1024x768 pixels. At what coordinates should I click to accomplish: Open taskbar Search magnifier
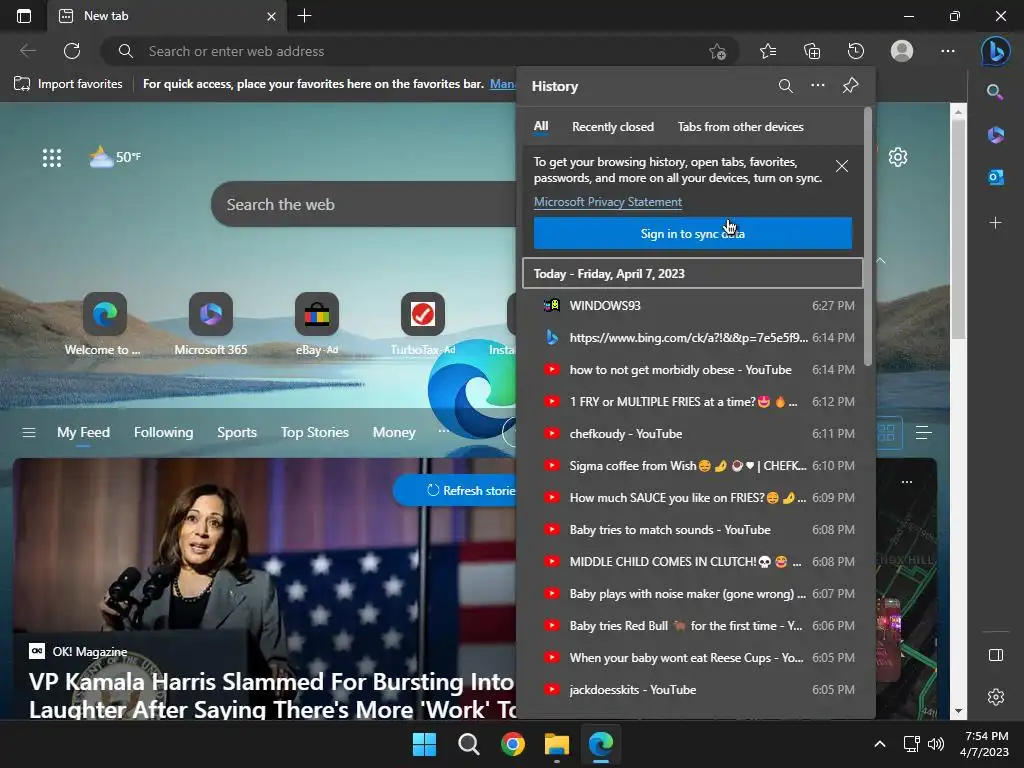[468, 744]
